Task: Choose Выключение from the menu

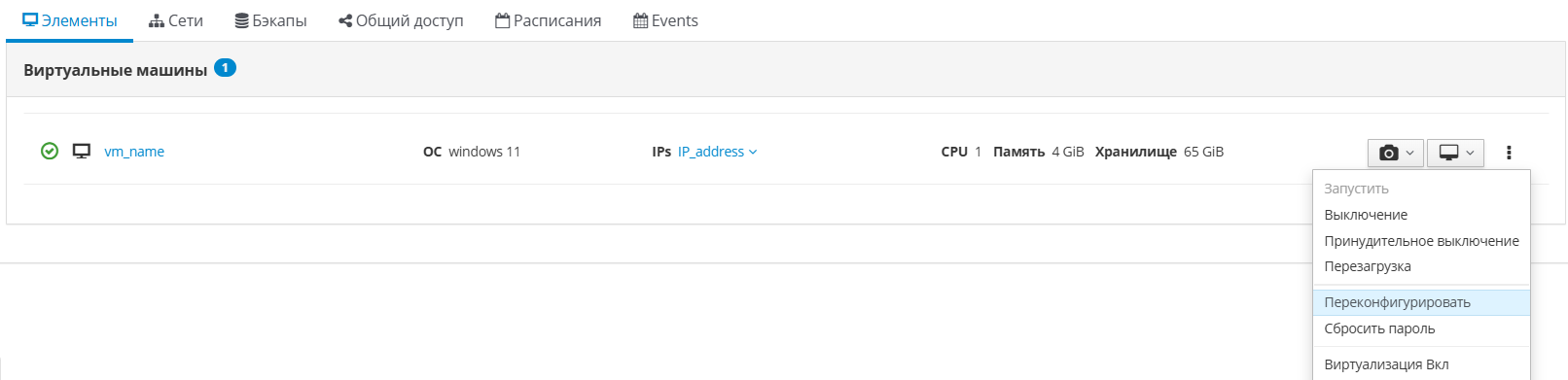Action: click(1421, 215)
